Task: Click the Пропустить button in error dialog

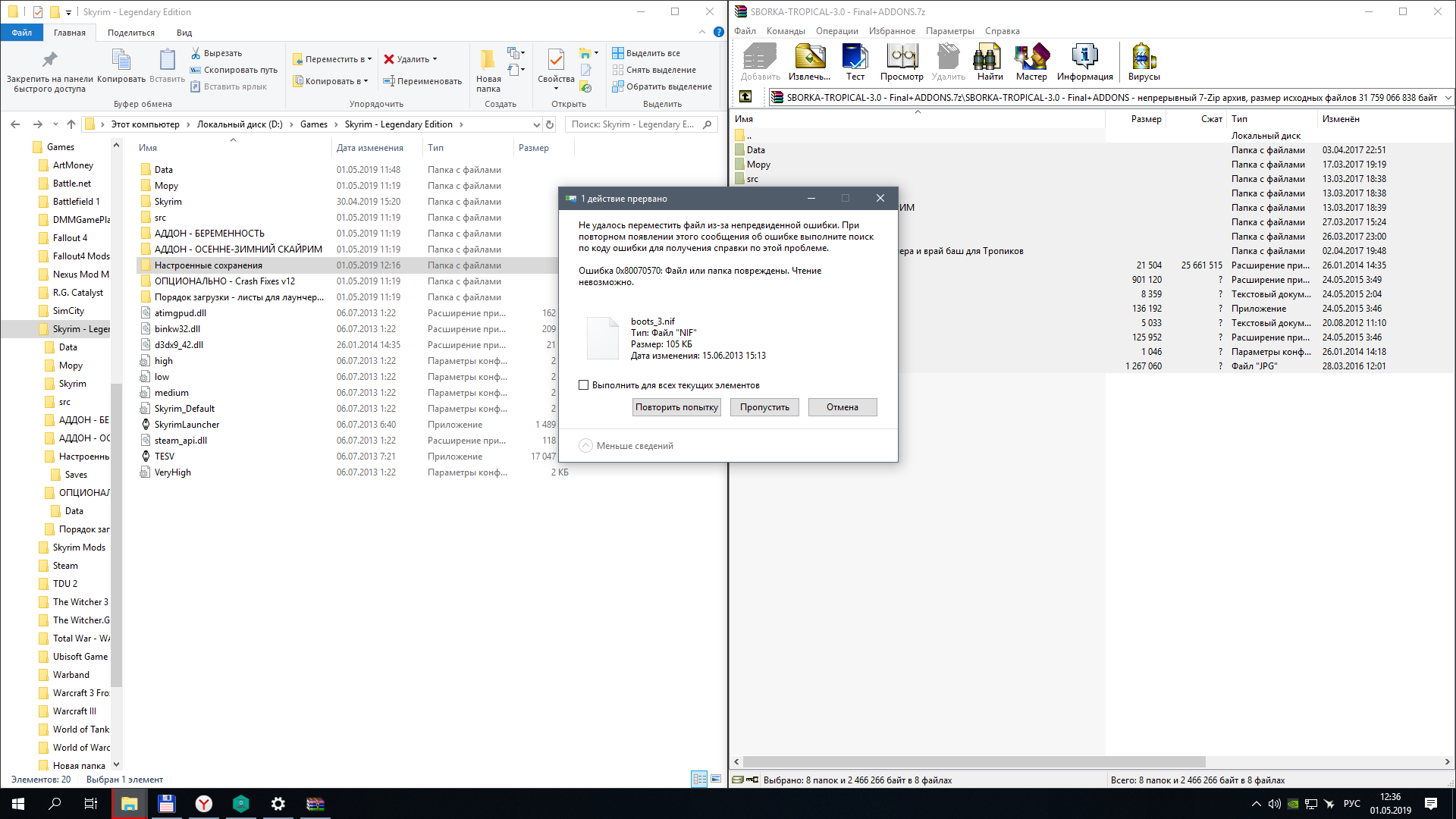Action: click(x=764, y=407)
